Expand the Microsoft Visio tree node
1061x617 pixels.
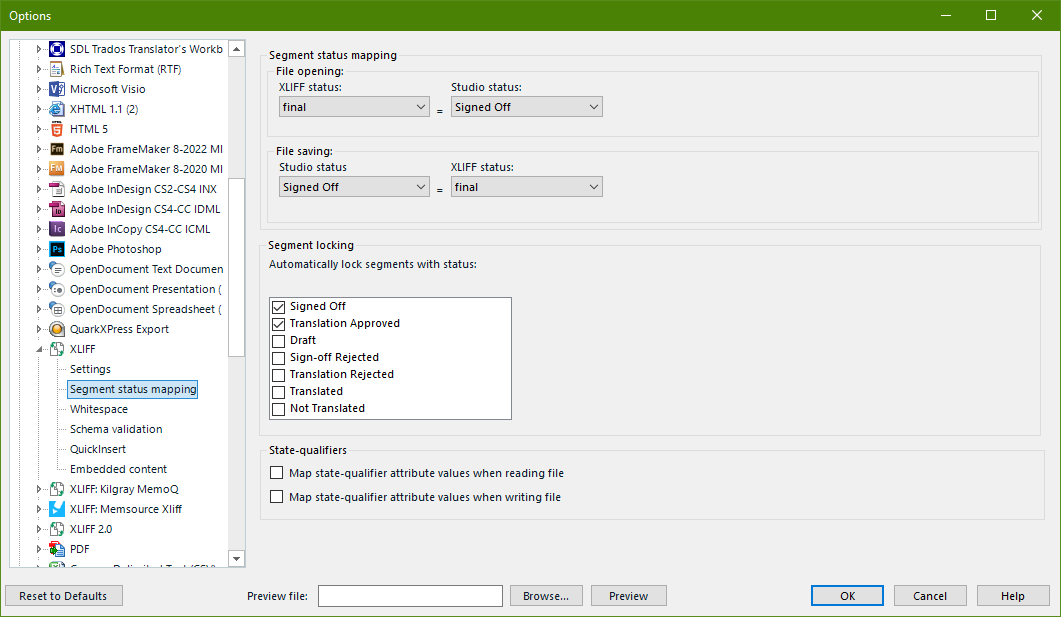[x=39, y=89]
